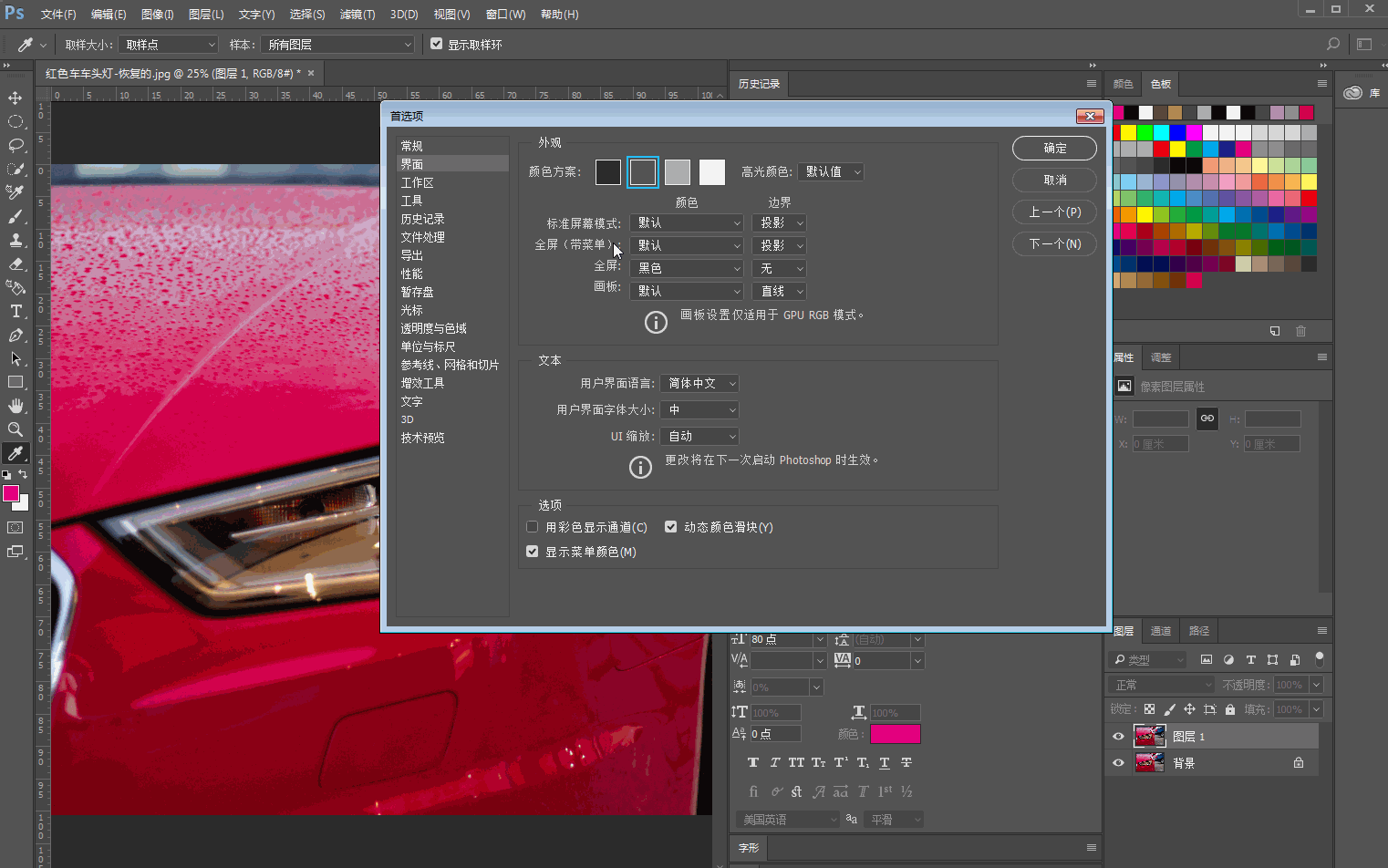Viewport: 1388px width, 868px height.
Task: Toggle Show Sampling Ring checkbox
Action: click(436, 44)
